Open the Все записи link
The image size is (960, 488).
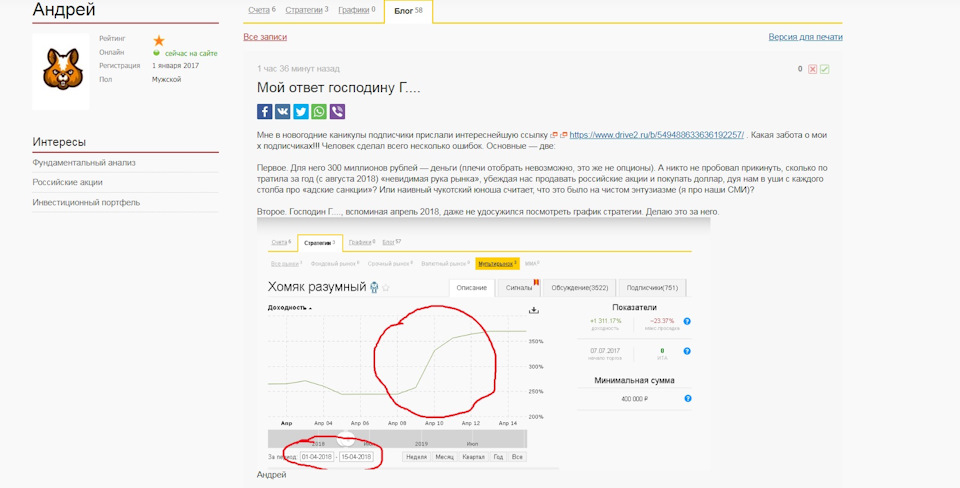coord(265,37)
